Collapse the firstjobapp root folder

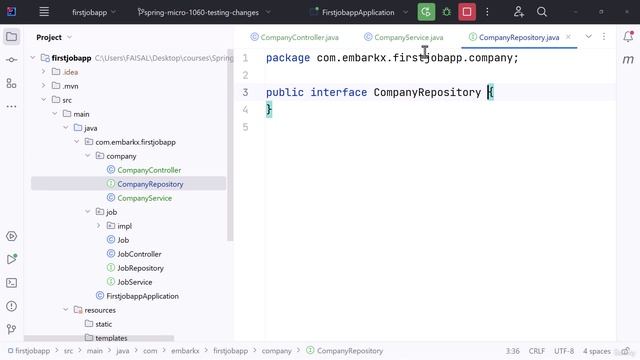click(33, 58)
